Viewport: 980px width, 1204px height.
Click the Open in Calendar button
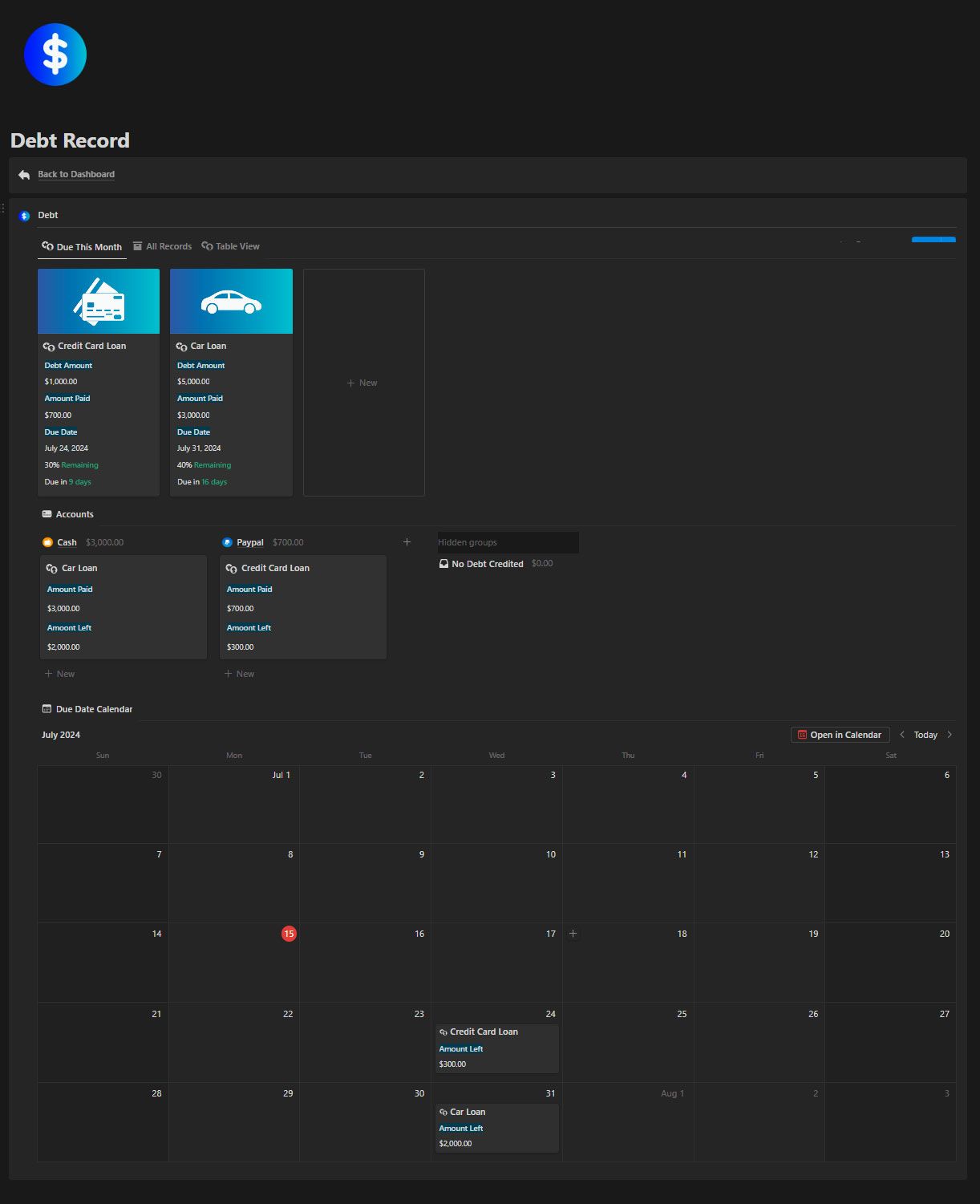point(840,735)
